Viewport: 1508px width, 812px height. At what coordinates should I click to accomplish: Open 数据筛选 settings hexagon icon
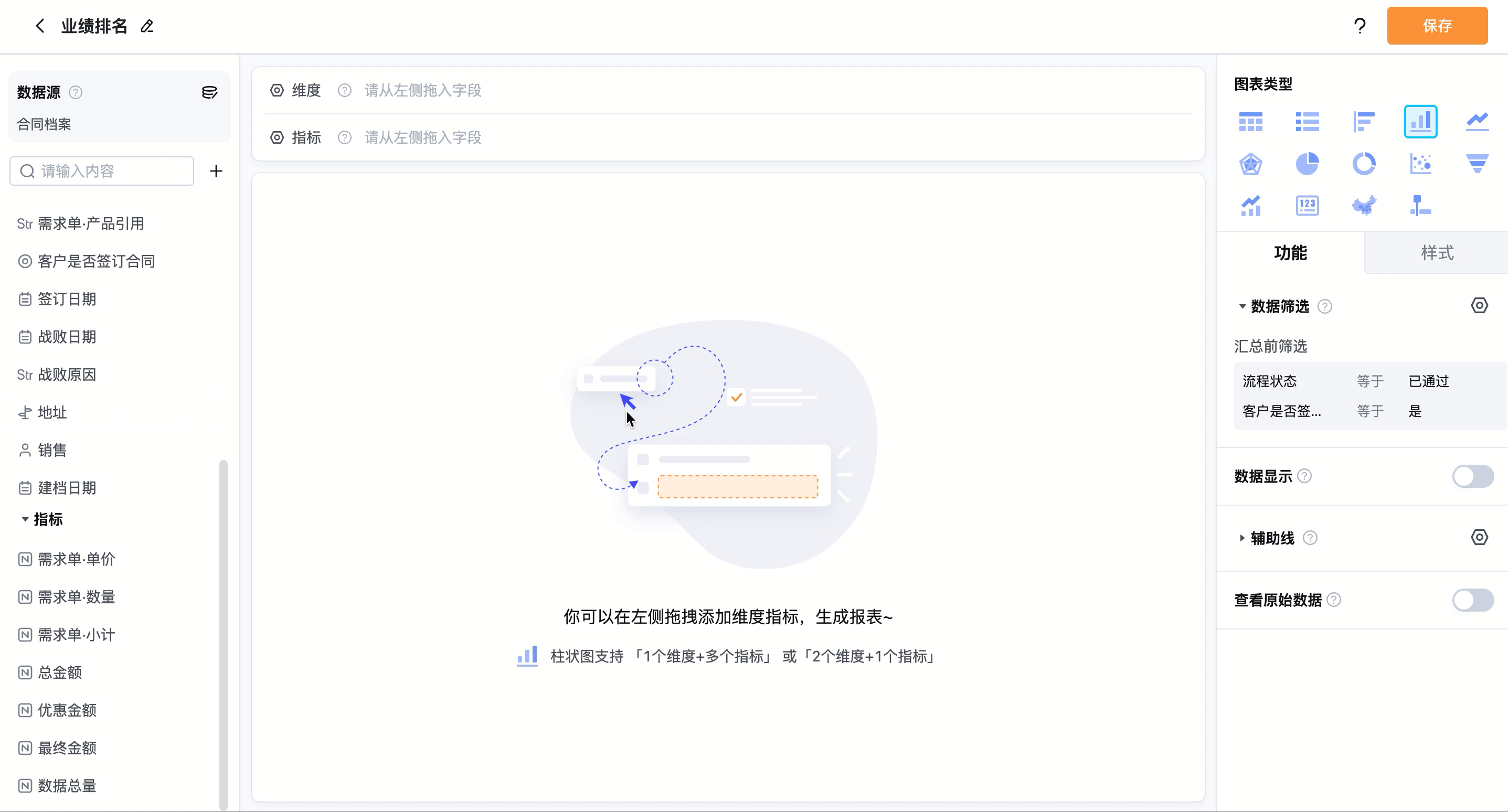click(x=1479, y=306)
